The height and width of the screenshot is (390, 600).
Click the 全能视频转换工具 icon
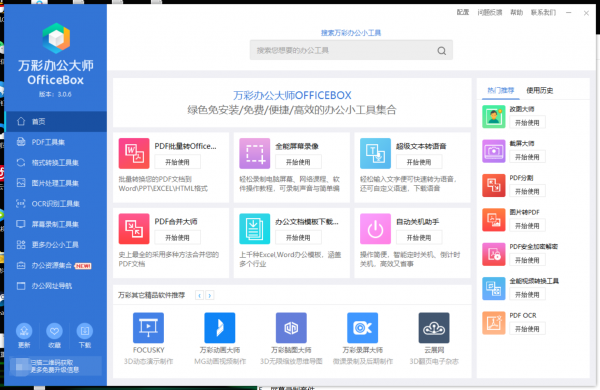494,289
